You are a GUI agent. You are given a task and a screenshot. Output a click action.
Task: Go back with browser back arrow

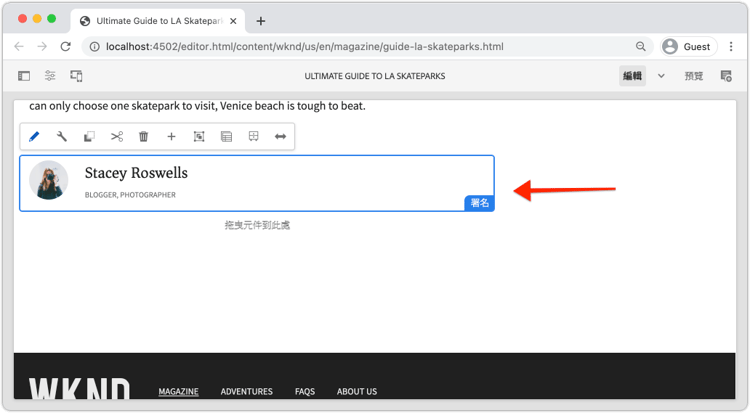pos(19,46)
